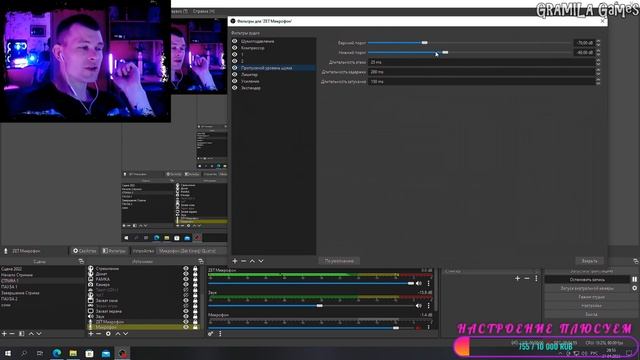Click the По умолчанию defaults button
Image resolution: width=640 pixels, height=360 pixels.
tap(339, 261)
